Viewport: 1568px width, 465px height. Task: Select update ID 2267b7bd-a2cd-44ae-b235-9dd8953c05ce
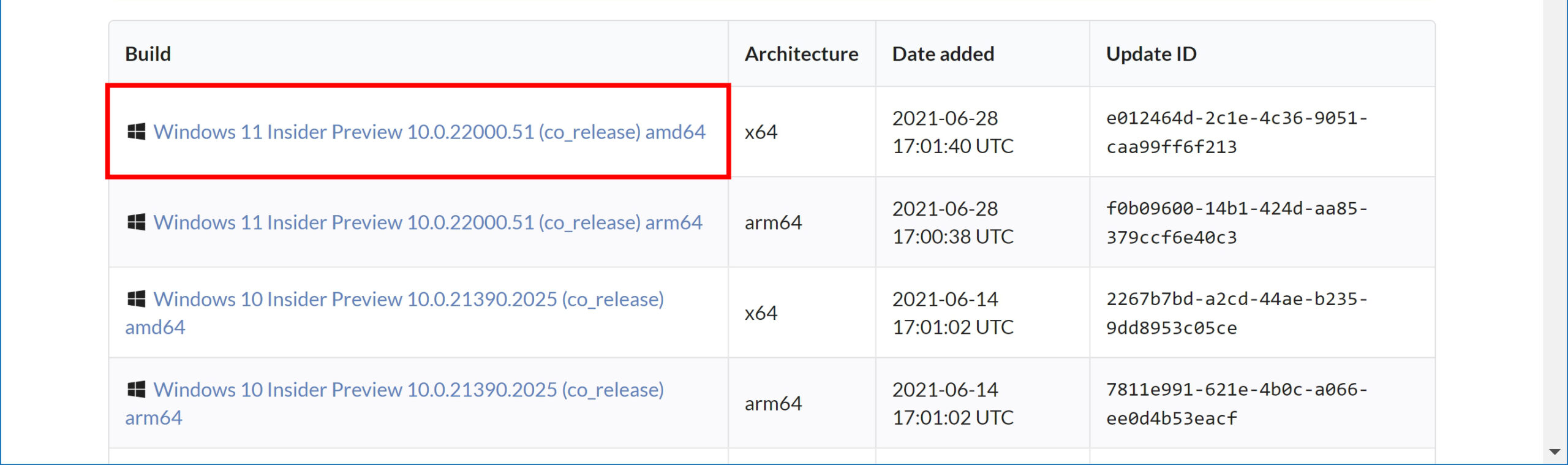pyautogui.click(x=1237, y=314)
